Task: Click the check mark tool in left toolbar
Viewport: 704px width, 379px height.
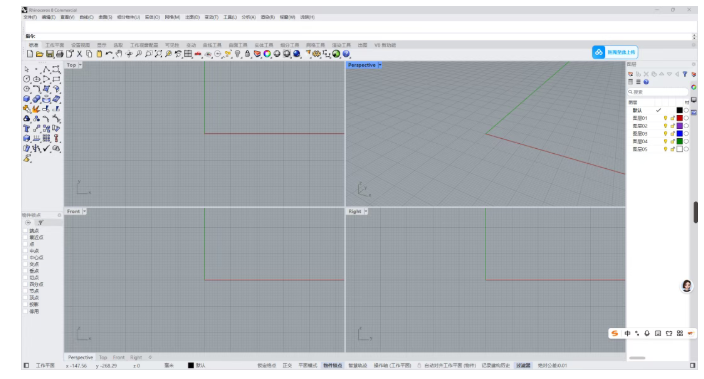Action: pyautogui.click(x=46, y=148)
